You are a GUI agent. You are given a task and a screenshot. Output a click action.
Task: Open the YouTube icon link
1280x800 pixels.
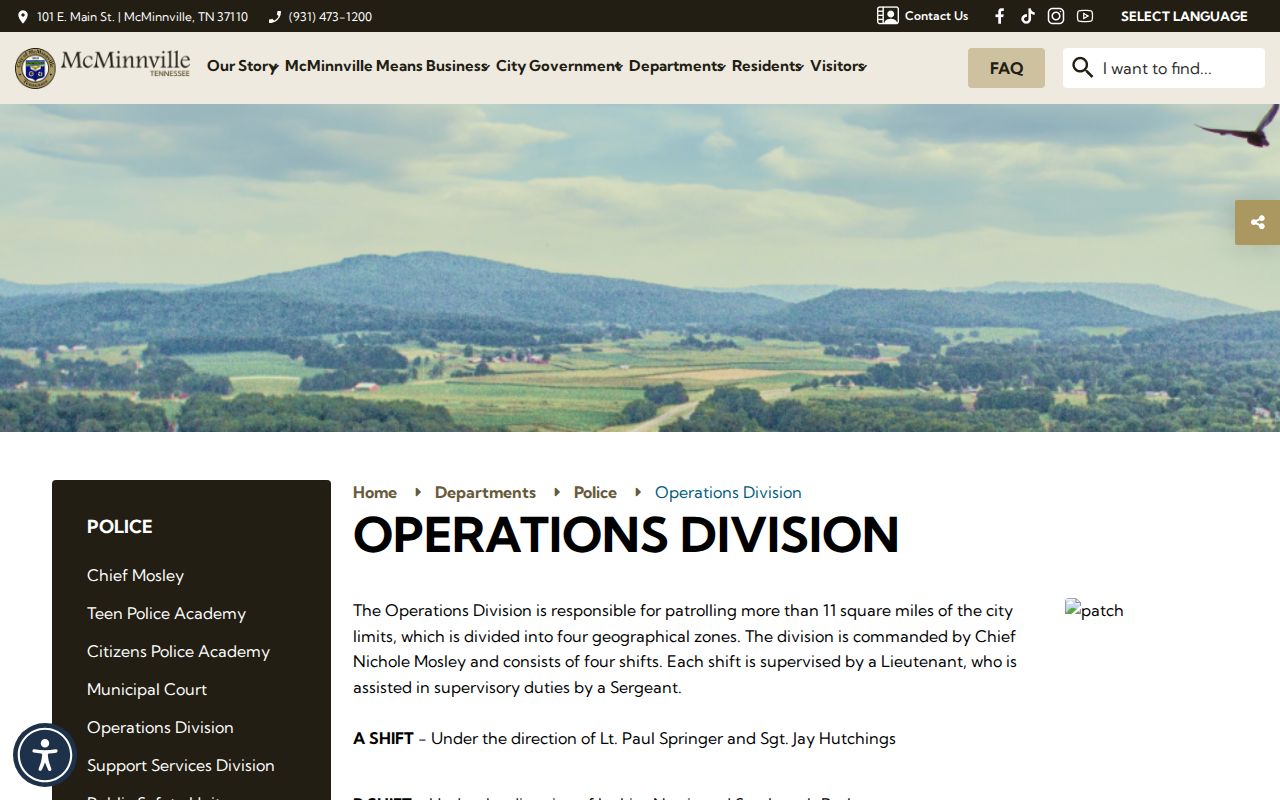[x=1085, y=16]
